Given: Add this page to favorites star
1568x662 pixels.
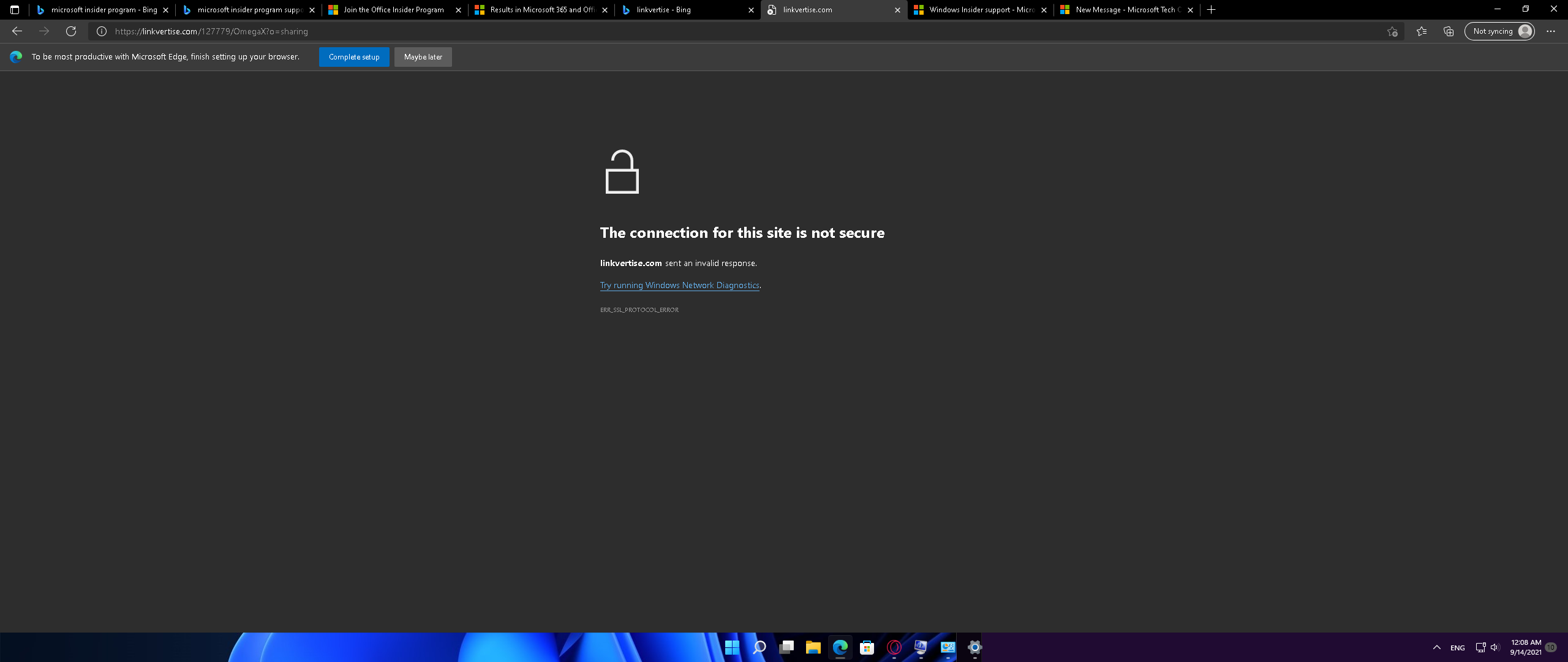Looking at the screenshot, I should click(x=1392, y=31).
